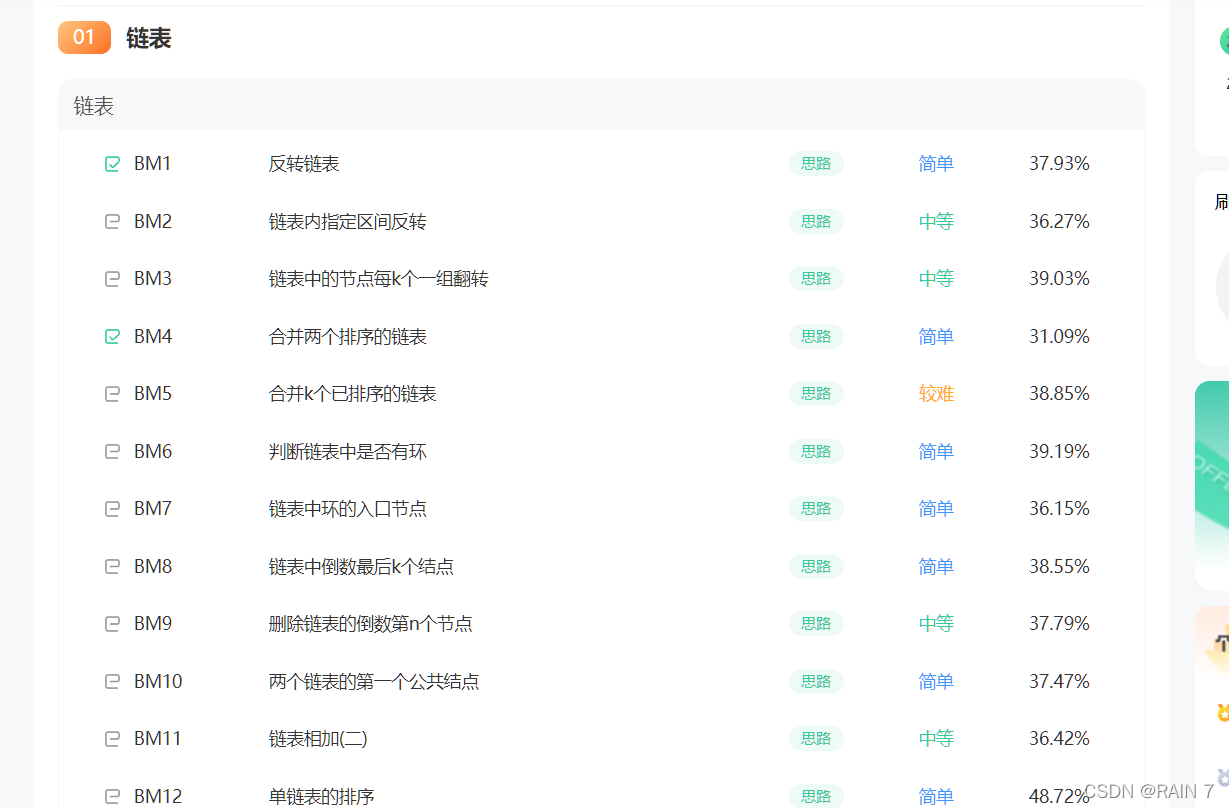
Task: Toggle the solved status mark for BM3
Action: coord(112,278)
